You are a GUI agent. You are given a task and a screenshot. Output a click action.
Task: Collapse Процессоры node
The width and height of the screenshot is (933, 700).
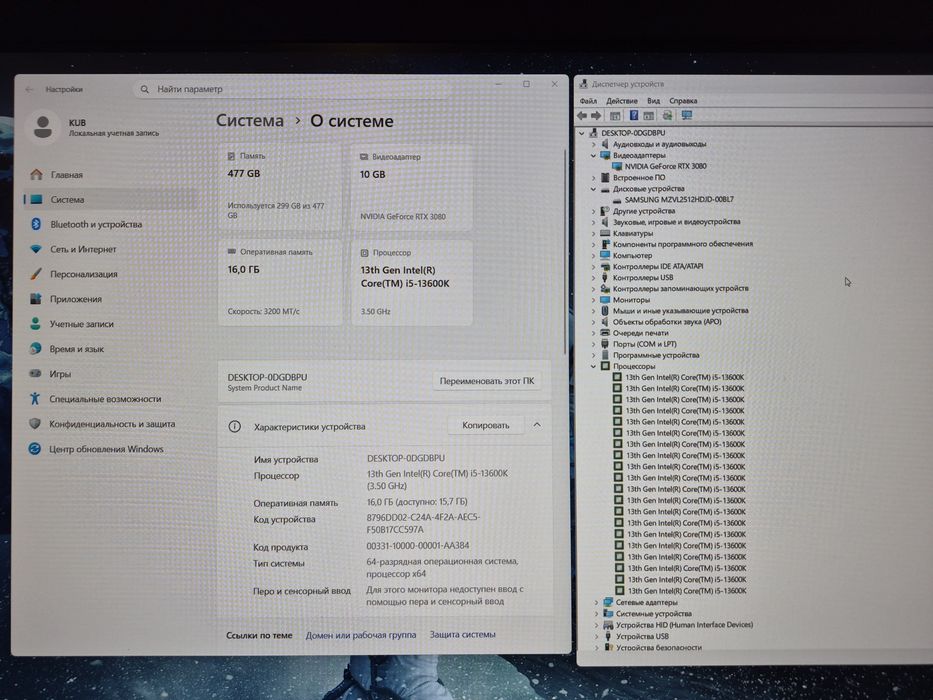(593, 367)
